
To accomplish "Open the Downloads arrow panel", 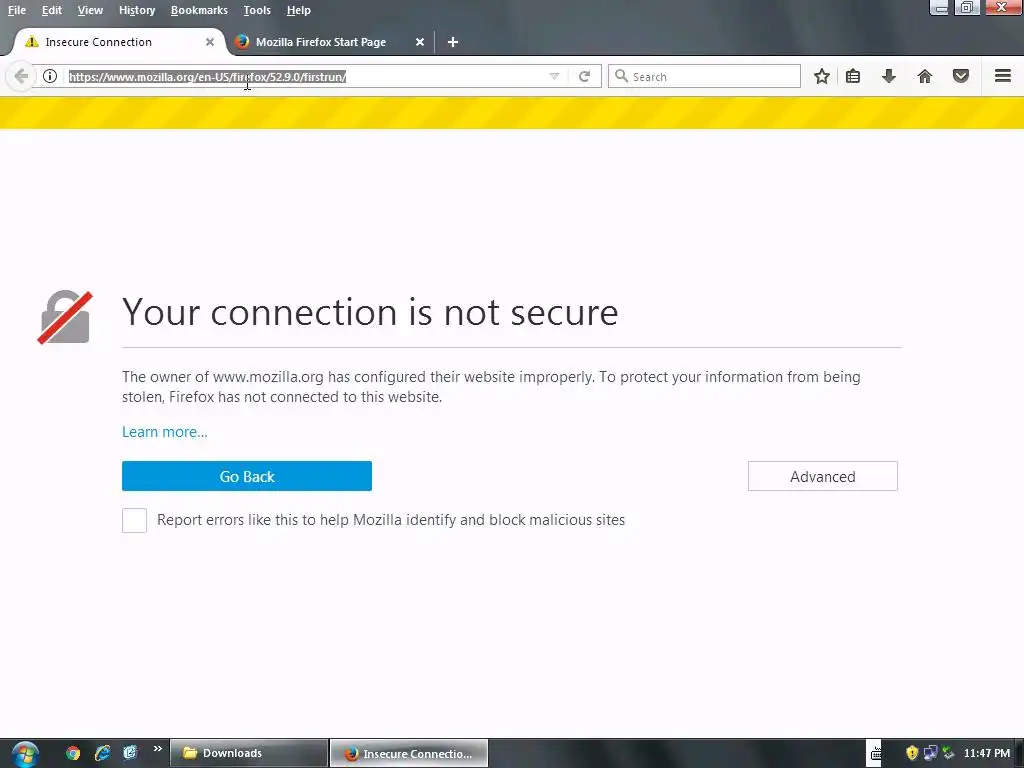I will click(x=888, y=76).
